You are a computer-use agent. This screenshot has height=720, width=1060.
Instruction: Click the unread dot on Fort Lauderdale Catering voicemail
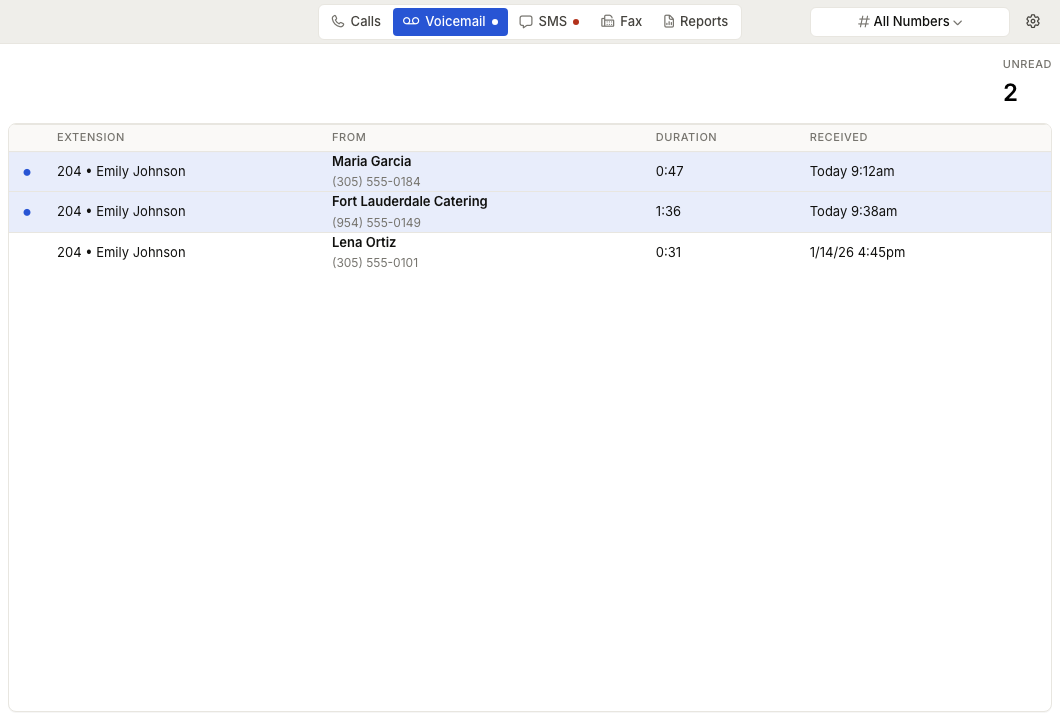tap(27, 212)
